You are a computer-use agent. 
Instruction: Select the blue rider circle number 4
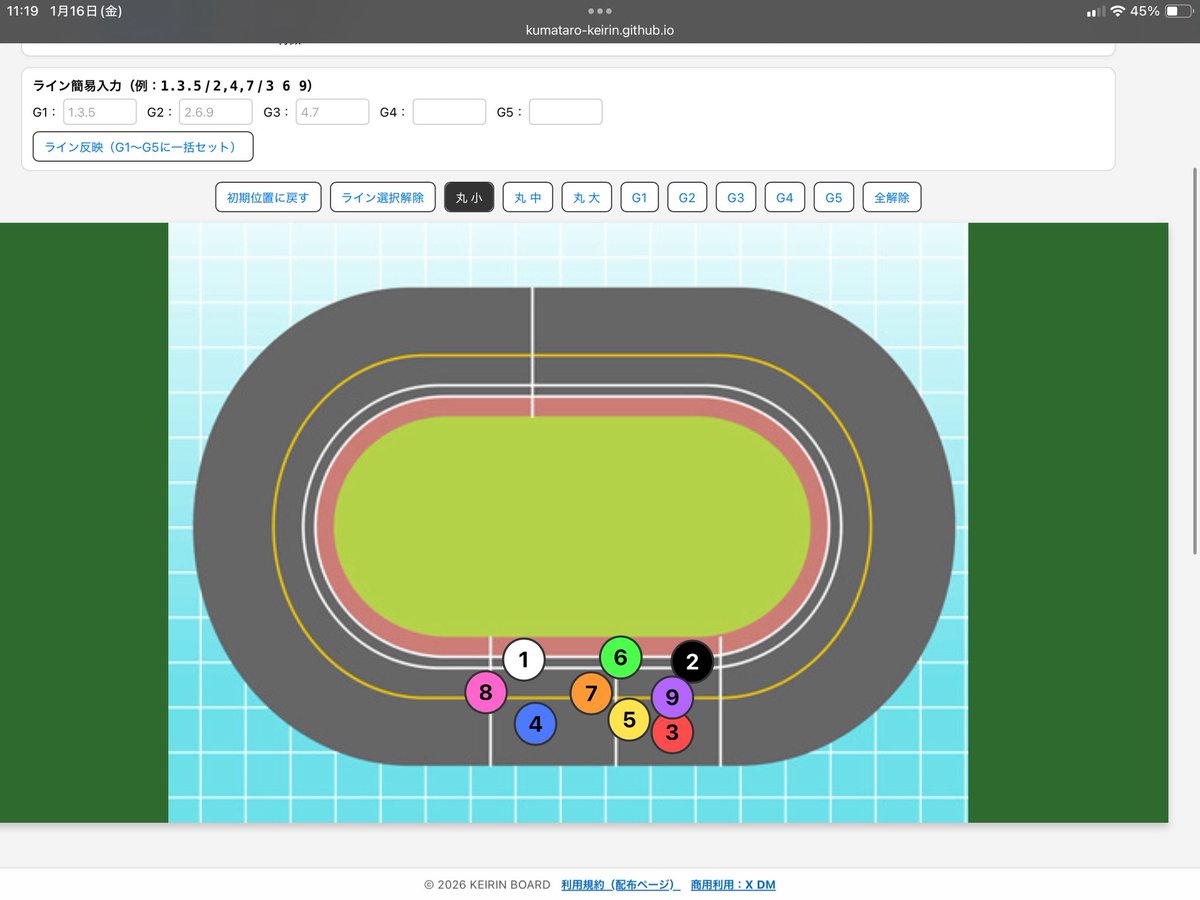click(x=535, y=724)
